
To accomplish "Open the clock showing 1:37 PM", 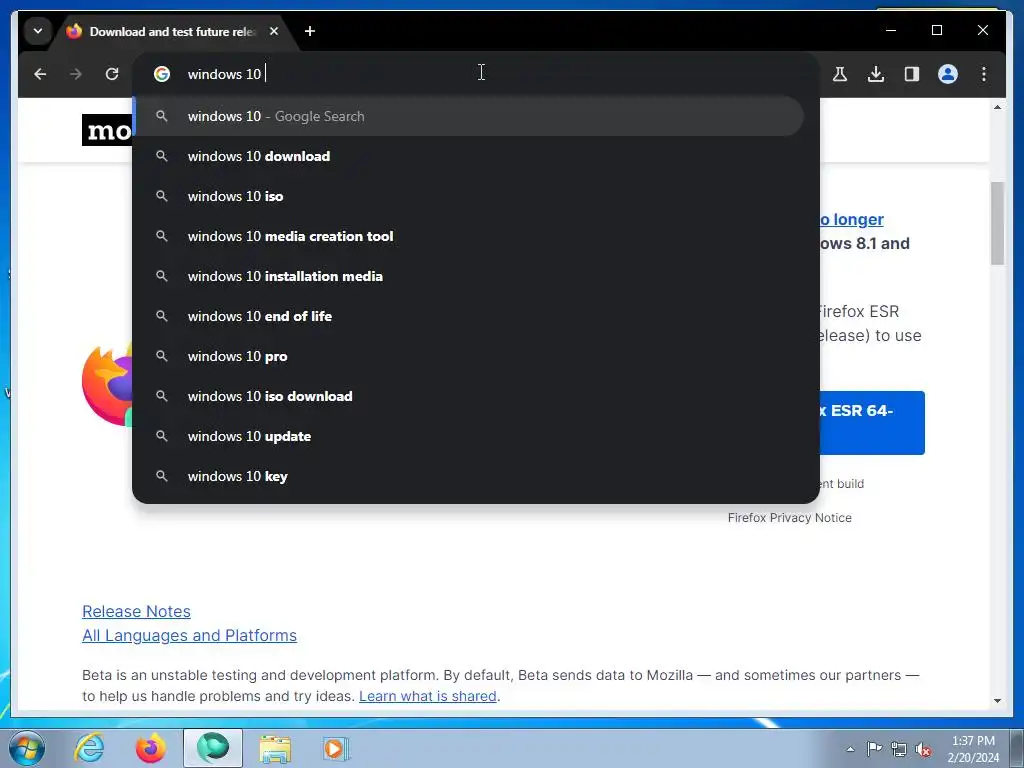I will pyautogui.click(x=973, y=748).
